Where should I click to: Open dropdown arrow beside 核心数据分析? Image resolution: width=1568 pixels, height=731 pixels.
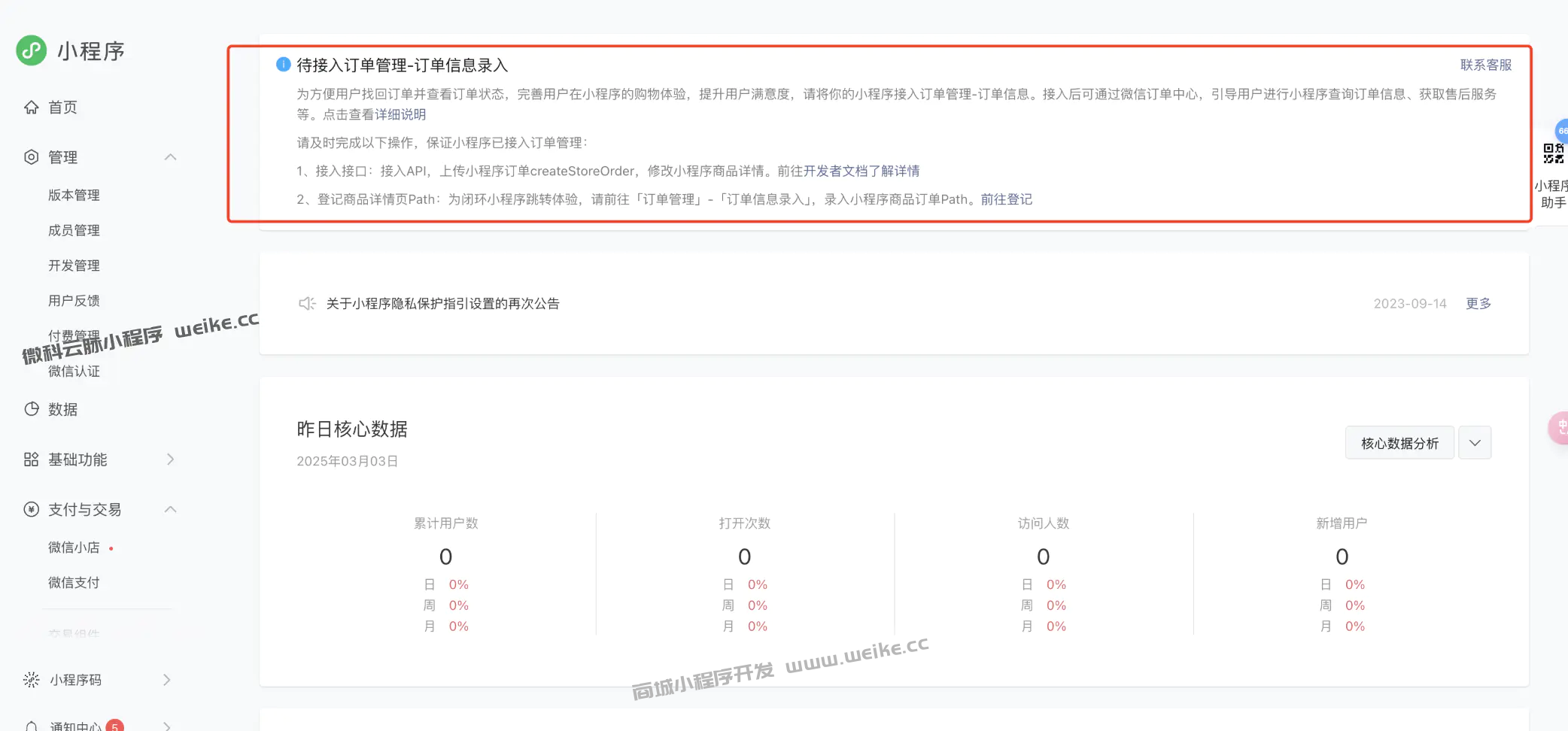coord(1475,443)
